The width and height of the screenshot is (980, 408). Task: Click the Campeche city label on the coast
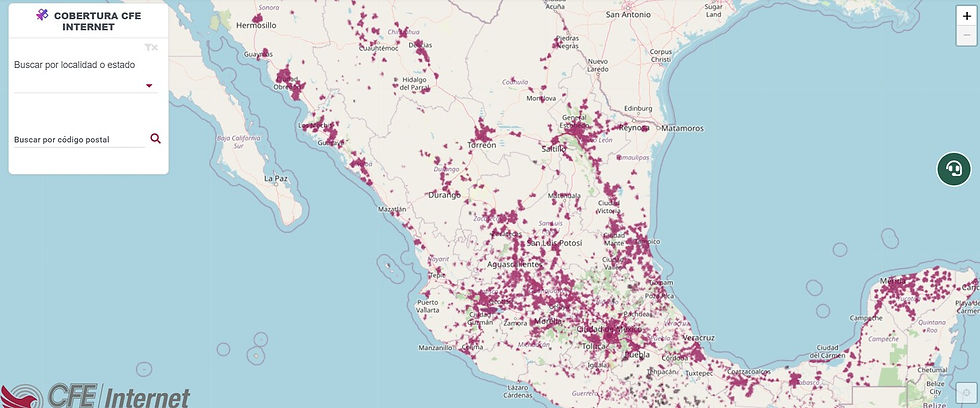click(x=866, y=318)
